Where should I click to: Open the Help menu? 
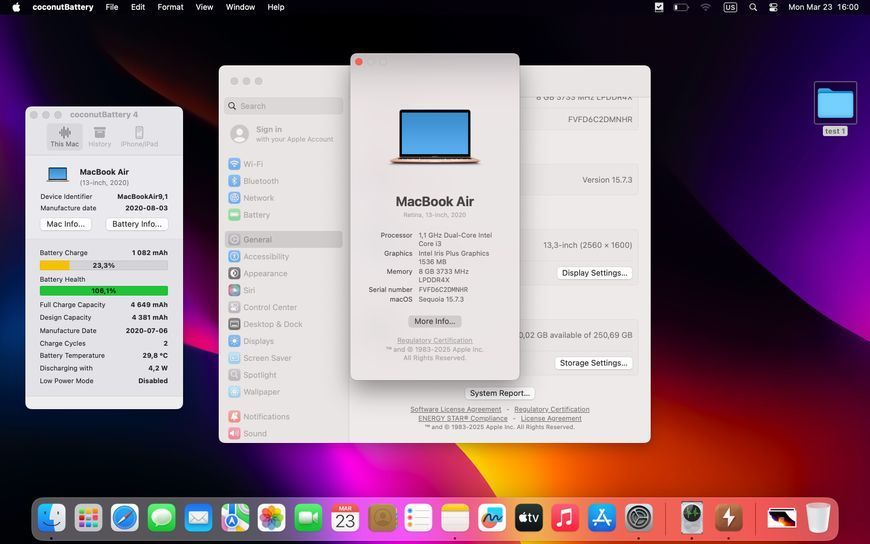(x=276, y=7)
